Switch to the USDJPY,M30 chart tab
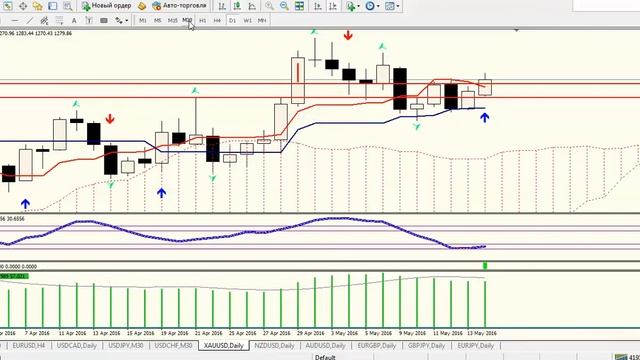The image size is (640, 360). pyautogui.click(x=126, y=345)
